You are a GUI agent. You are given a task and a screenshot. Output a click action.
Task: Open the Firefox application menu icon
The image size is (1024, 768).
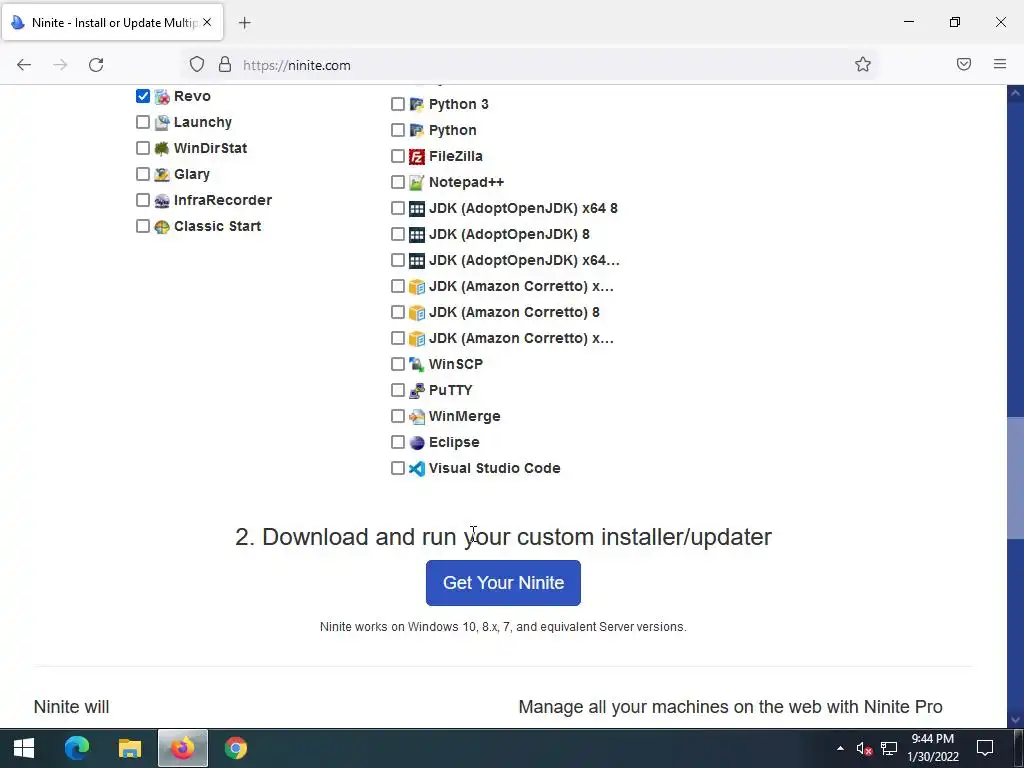click(1000, 64)
